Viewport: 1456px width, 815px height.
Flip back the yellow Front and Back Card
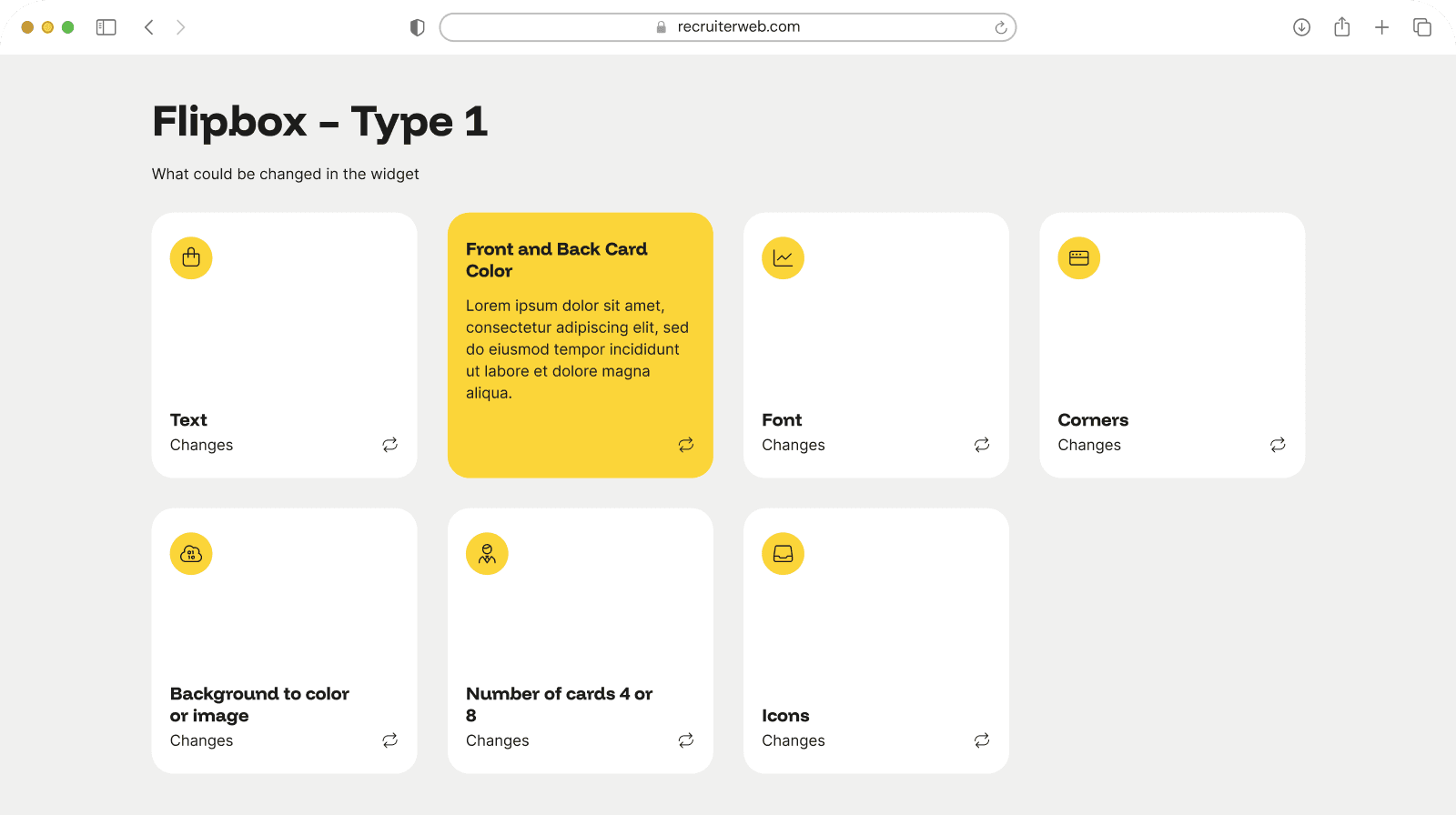[x=685, y=445]
